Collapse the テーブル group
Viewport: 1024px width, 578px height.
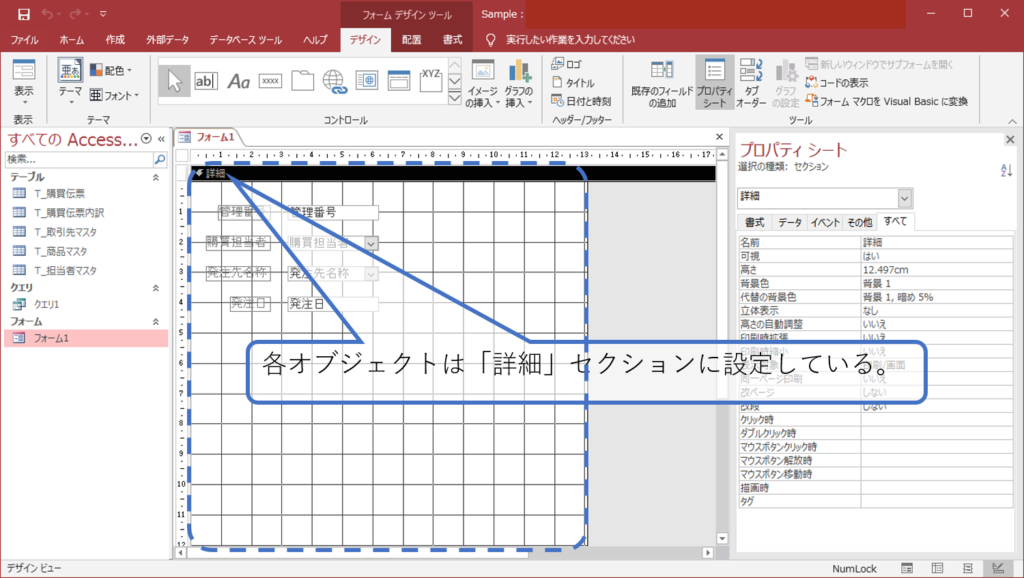pyautogui.click(x=156, y=177)
